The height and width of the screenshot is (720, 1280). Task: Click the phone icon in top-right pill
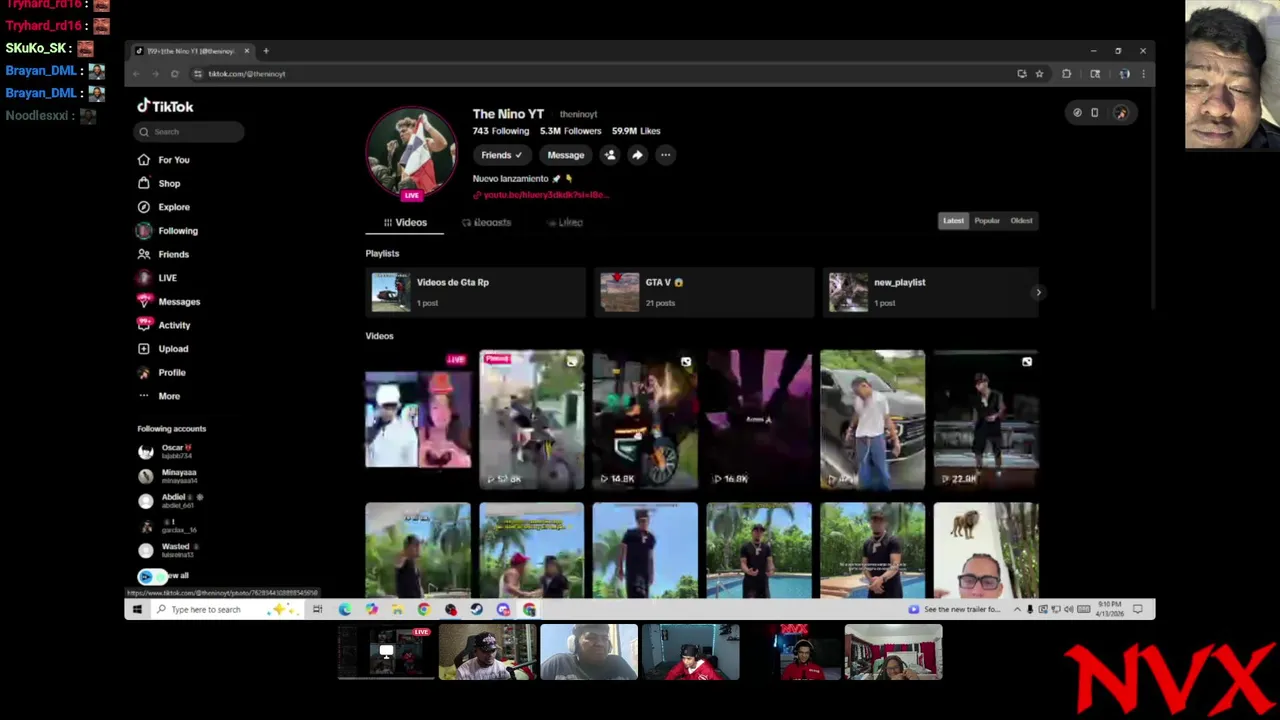(1094, 113)
